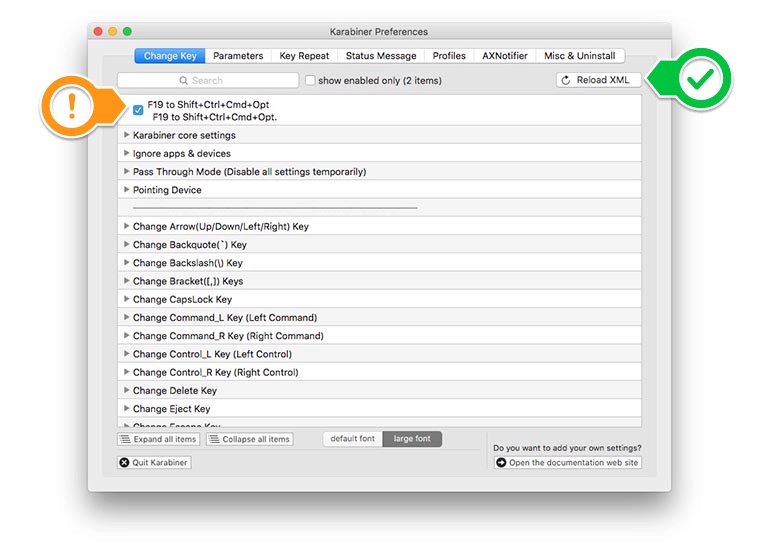Click the green zoom window button
The image size is (760, 550).
(127, 31)
